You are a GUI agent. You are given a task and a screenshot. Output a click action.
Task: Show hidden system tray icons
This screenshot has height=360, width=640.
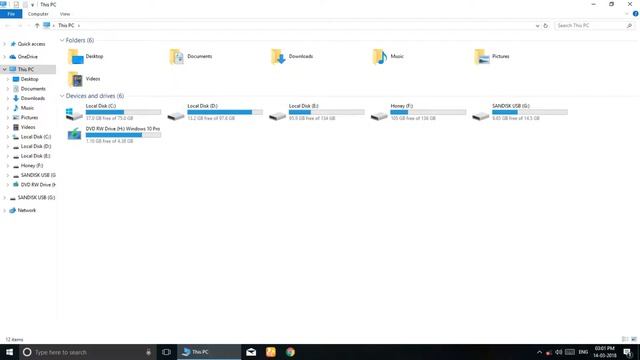pos(539,352)
